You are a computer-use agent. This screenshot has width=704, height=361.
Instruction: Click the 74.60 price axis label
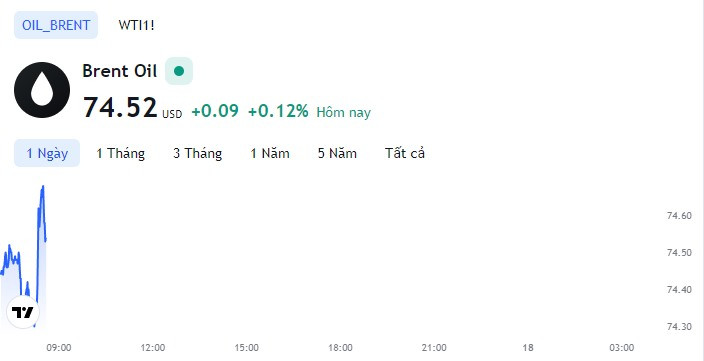[679, 216]
